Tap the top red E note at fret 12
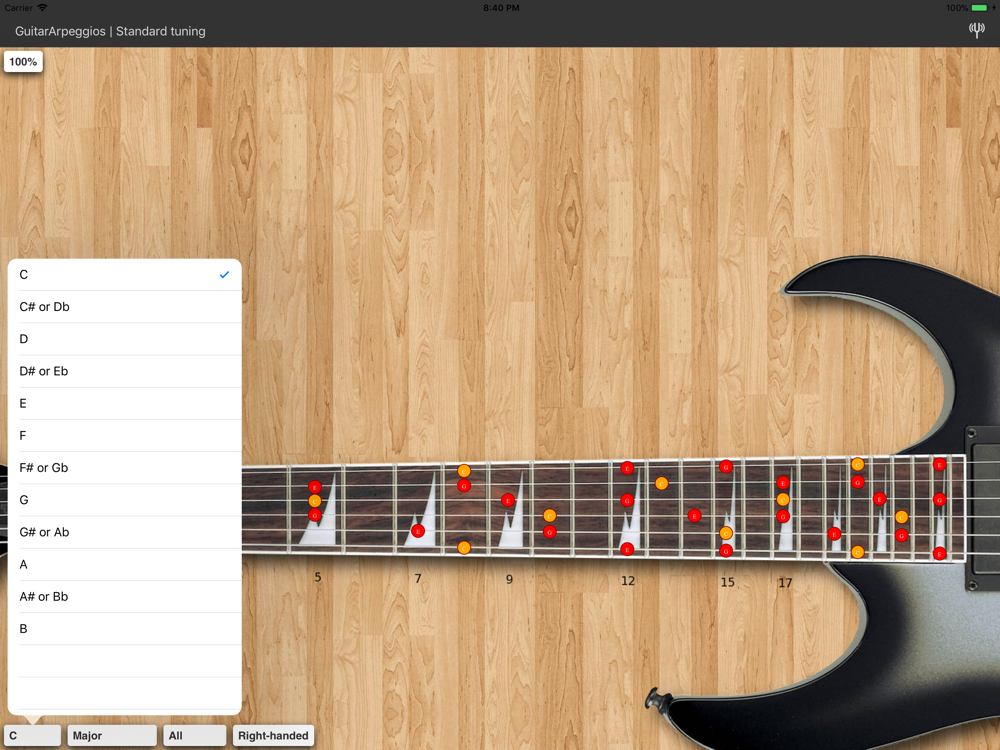 click(627, 468)
